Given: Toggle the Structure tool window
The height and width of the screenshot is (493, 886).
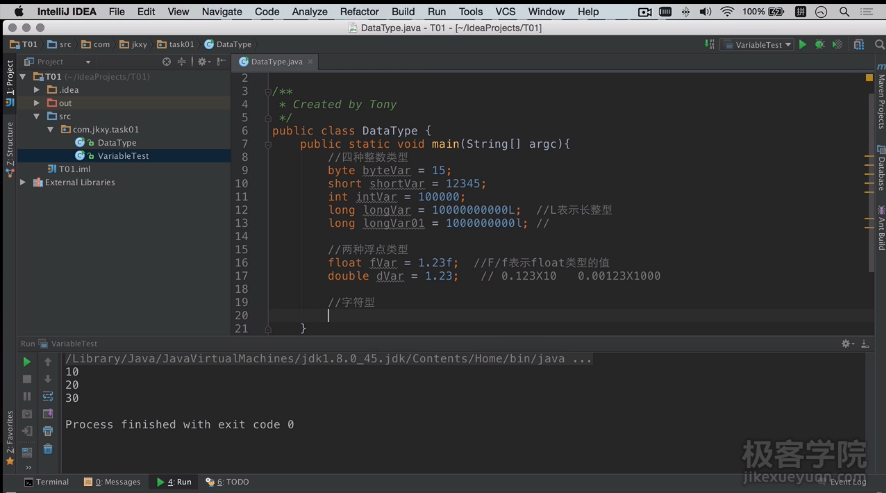Looking at the screenshot, I should [x=10, y=143].
